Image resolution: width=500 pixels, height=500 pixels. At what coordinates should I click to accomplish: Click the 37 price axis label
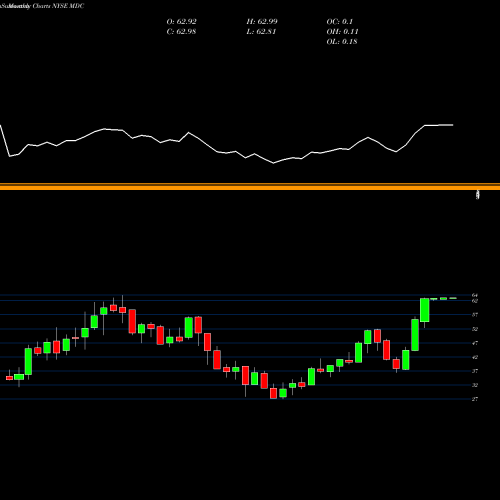[x=475, y=371]
